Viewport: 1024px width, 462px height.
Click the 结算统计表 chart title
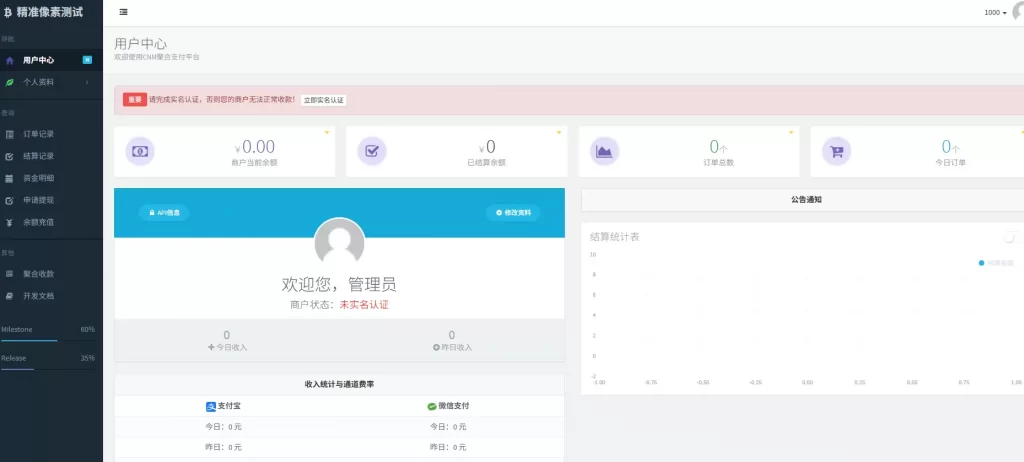(615, 237)
